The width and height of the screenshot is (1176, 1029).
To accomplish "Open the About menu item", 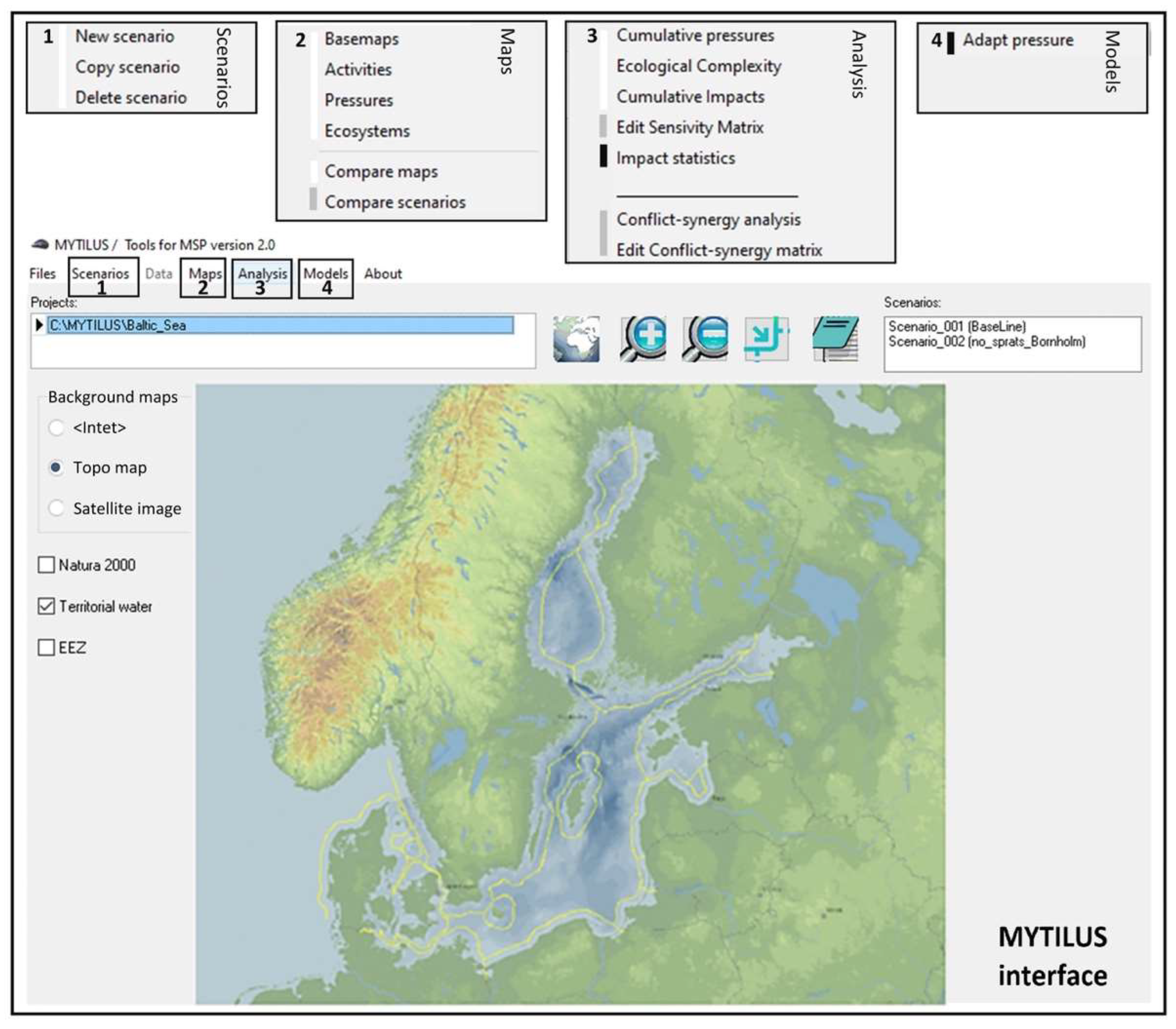I will (x=382, y=274).
